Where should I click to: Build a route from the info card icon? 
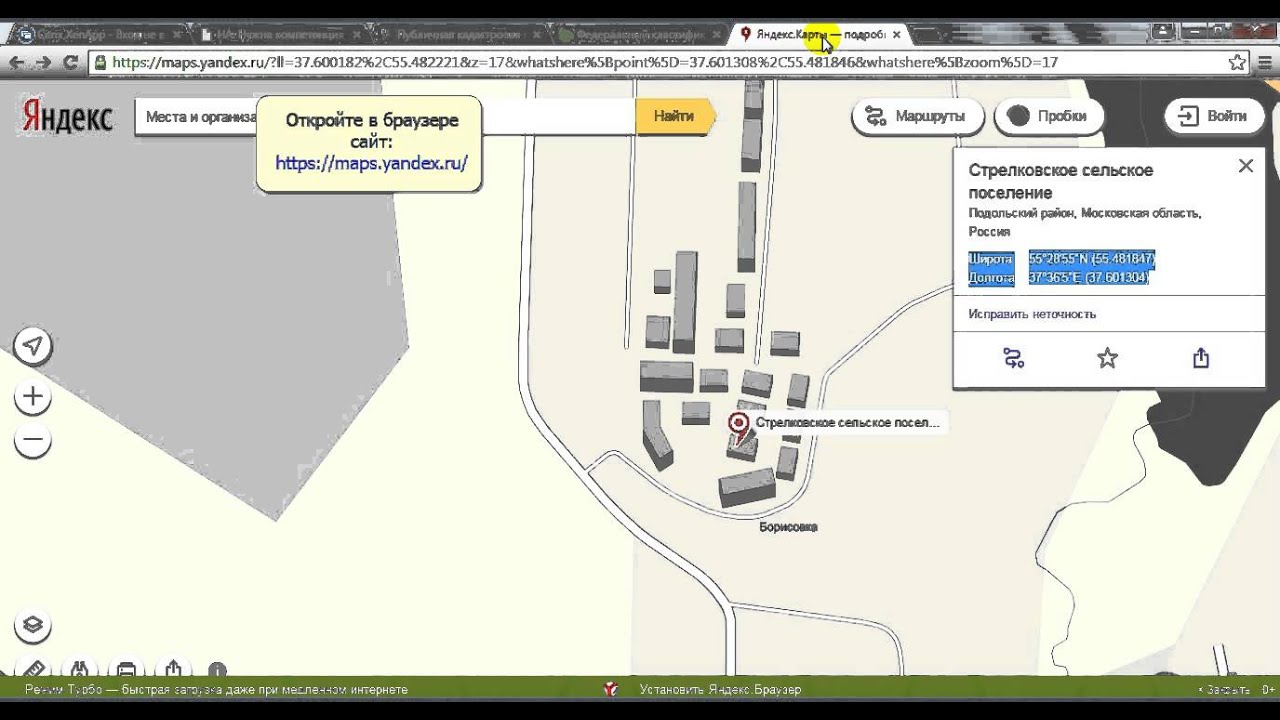(1014, 358)
